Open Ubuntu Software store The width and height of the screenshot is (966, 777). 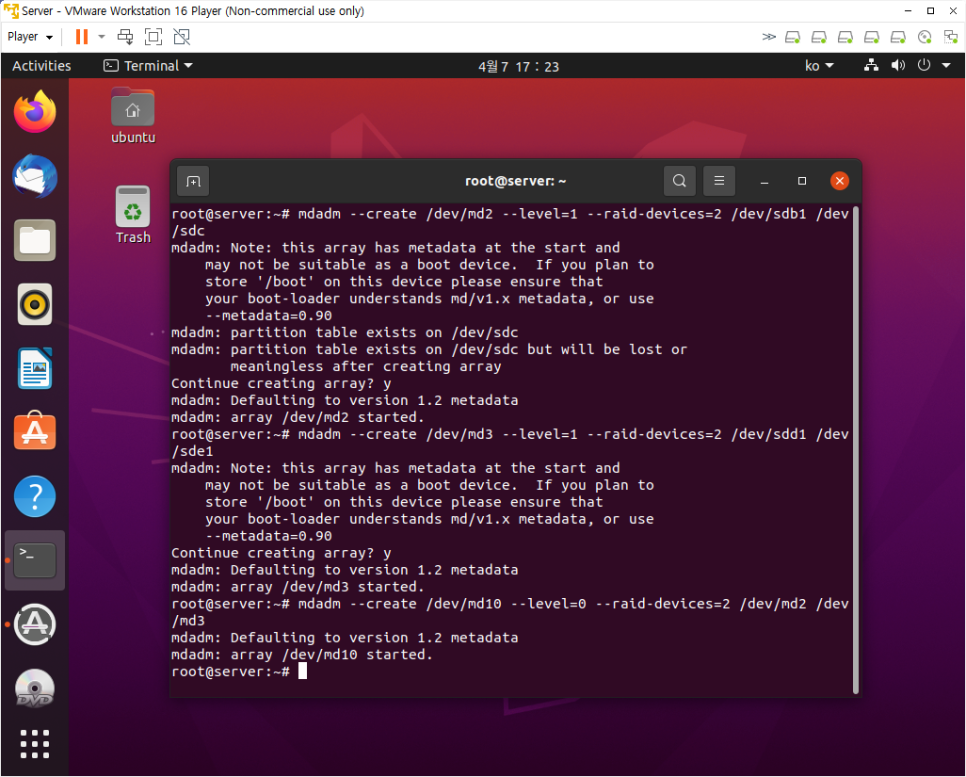tap(35, 431)
